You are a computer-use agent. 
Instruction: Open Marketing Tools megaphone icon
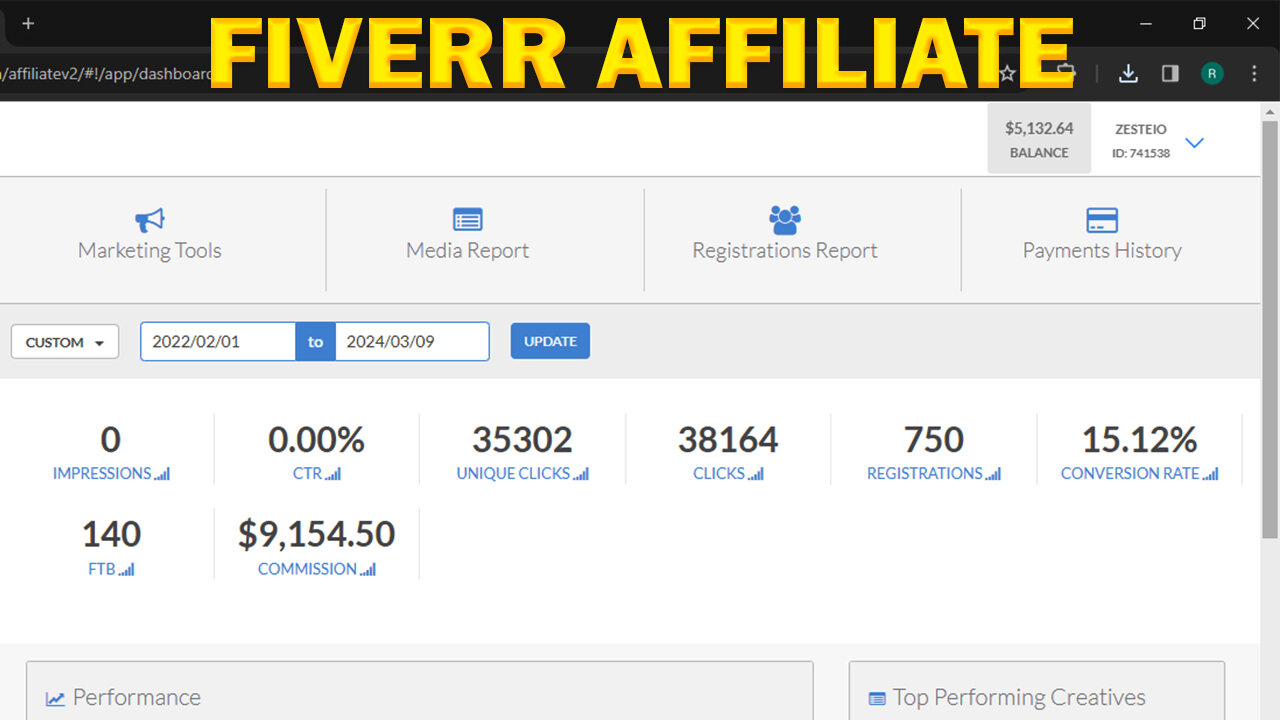pyautogui.click(x=150, y=220)
